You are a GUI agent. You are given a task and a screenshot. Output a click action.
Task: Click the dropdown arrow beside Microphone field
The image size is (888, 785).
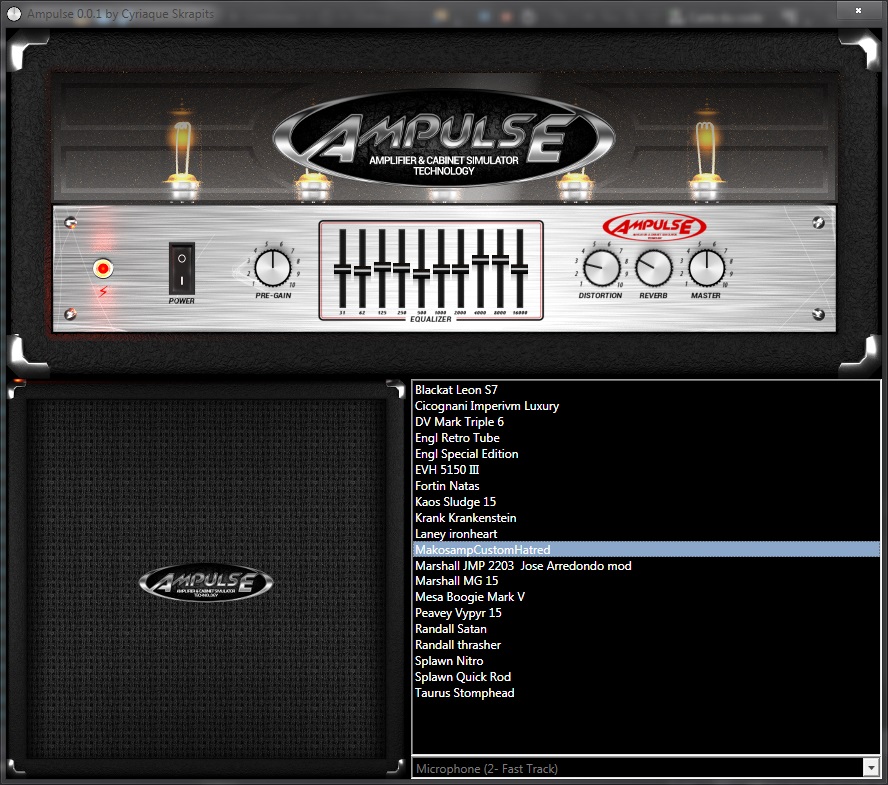[872, 768]
